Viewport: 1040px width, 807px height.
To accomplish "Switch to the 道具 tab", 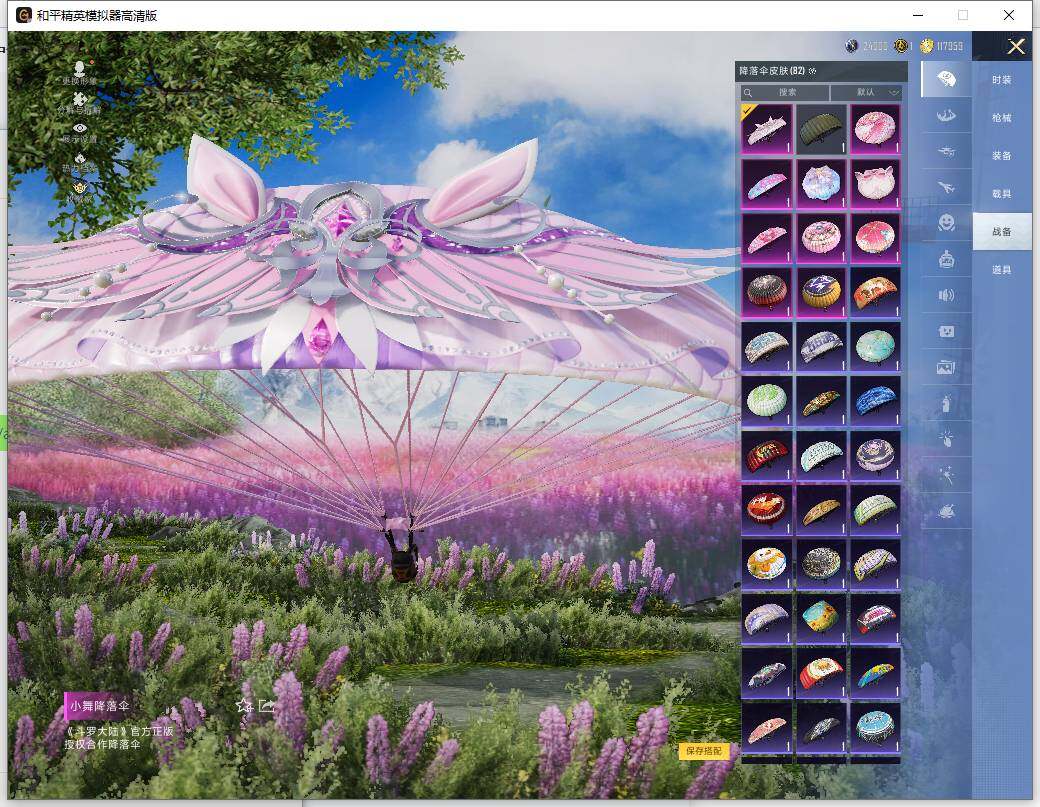I will pos(1002,269).
